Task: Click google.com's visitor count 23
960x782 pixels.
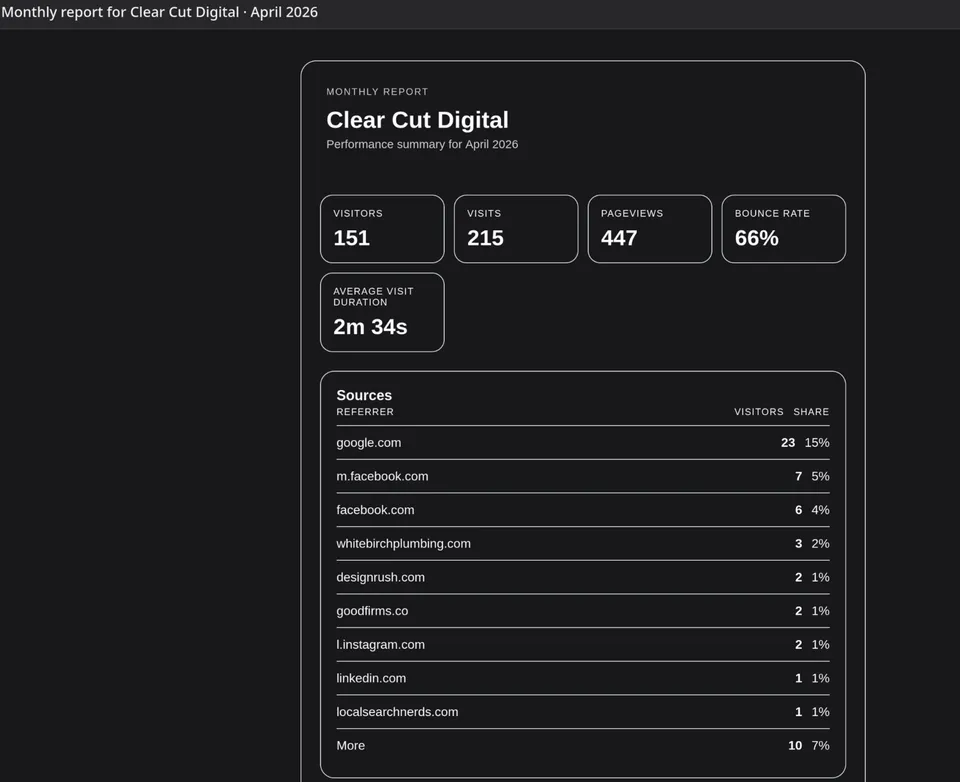Action: coord(788,443)
